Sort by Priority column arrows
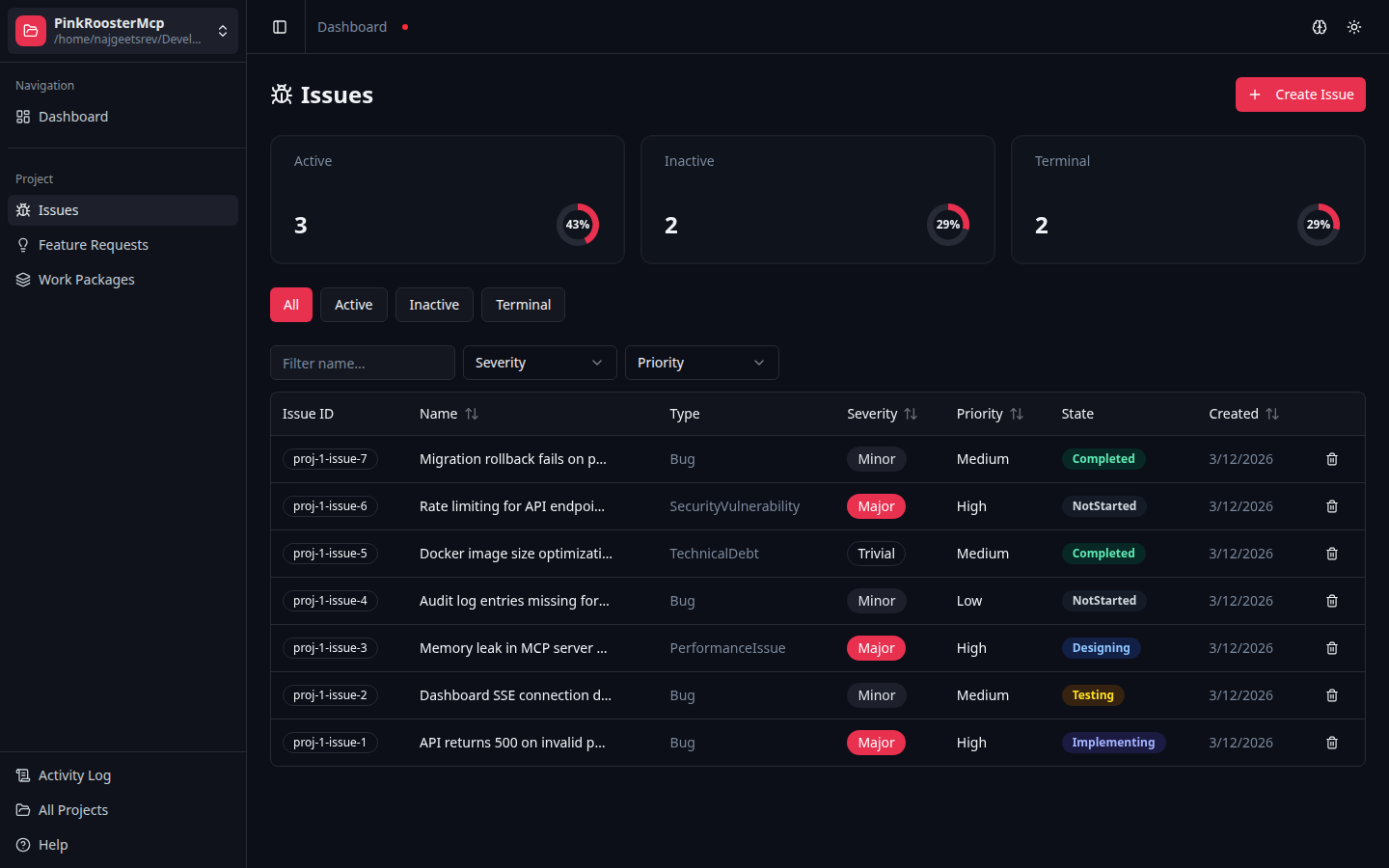This screenshot has width=1389, height=868. 1017,414
